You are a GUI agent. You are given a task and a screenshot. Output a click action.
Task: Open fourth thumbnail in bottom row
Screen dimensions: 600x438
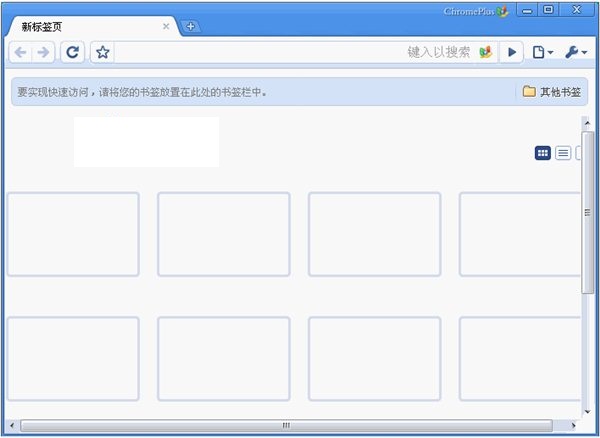pos(520,359)
